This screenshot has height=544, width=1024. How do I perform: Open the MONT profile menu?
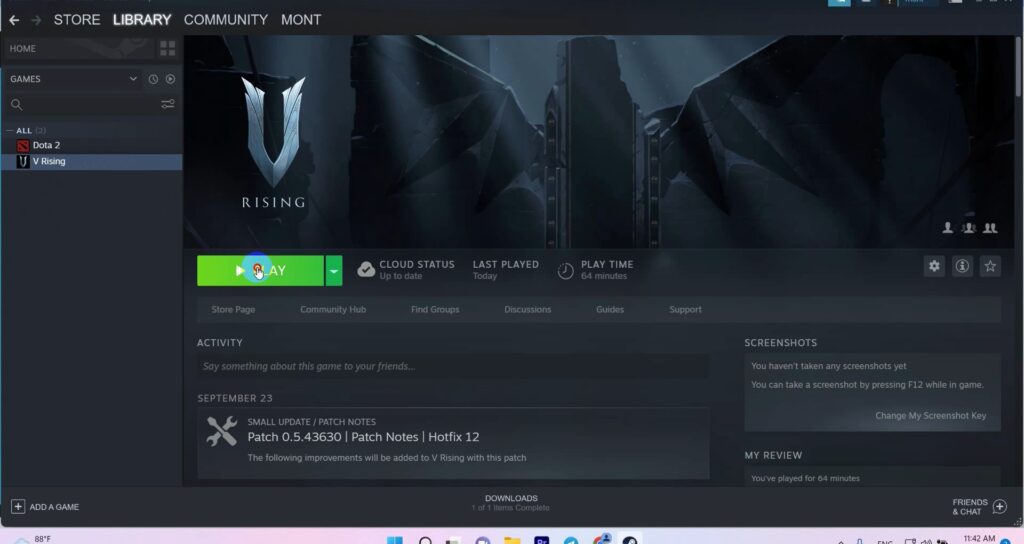(301, 20)
